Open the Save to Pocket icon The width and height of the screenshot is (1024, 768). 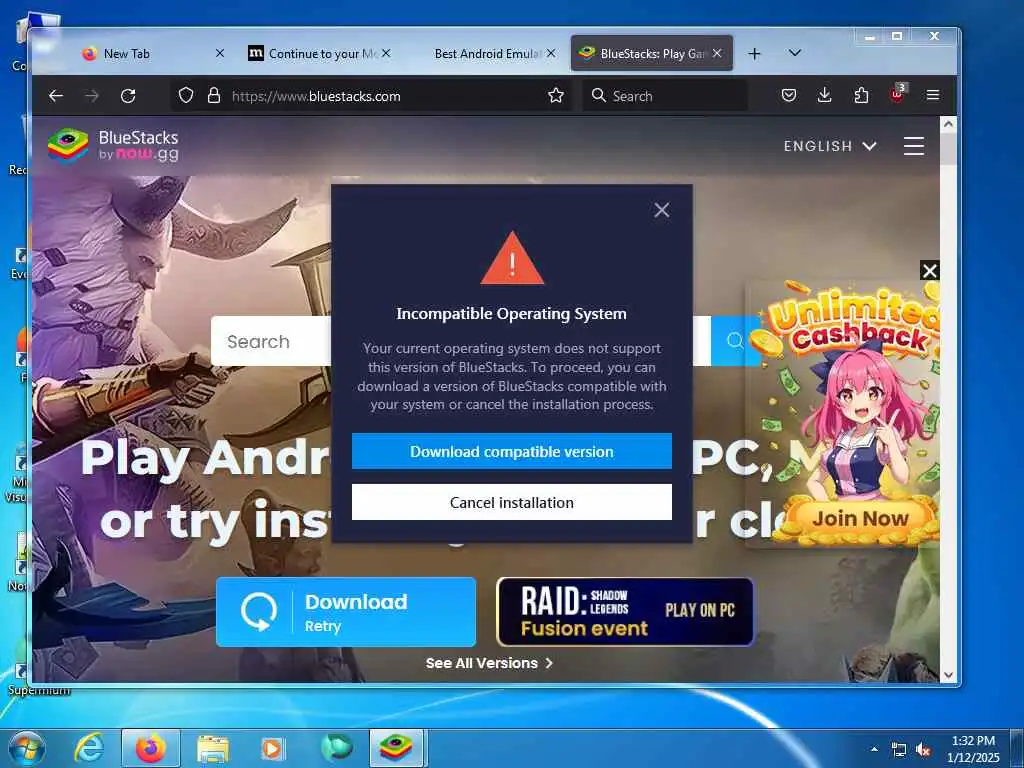click(789, 96)
